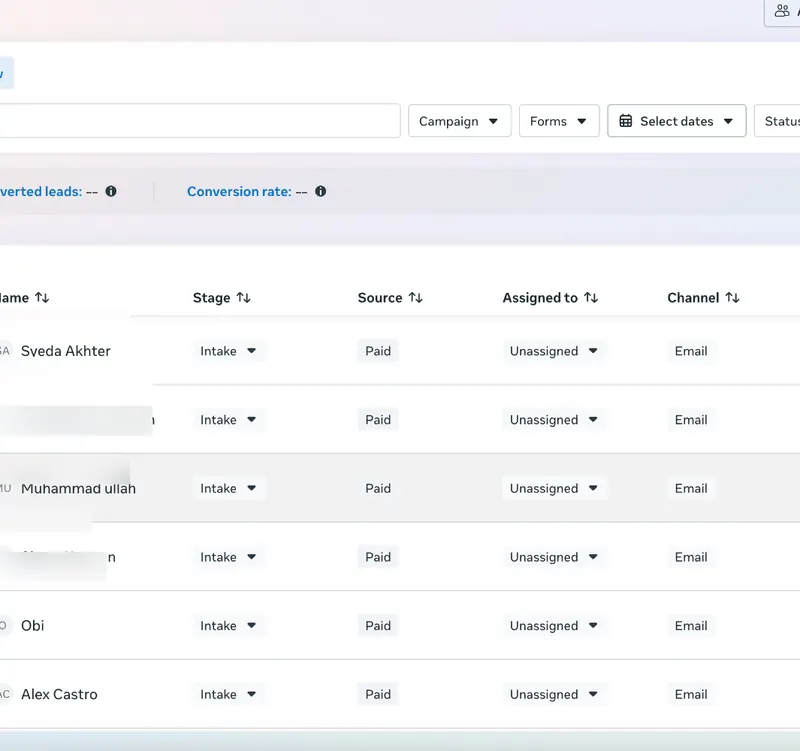Open lead Sveda Akhter

click(66, 351)
